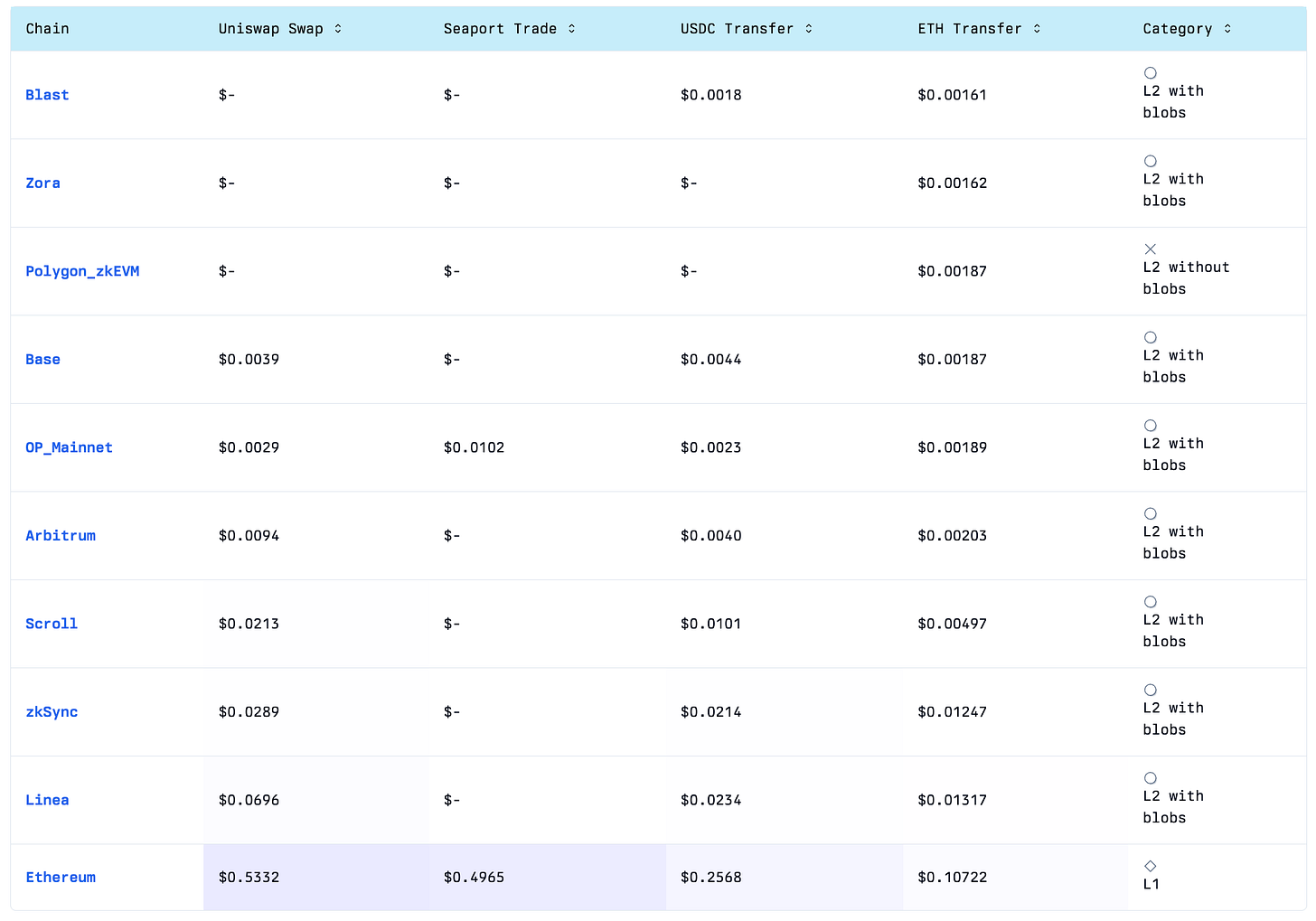
Task: Select Linea Uniswap Swap value $0.0696
Action: click(249, 800)
